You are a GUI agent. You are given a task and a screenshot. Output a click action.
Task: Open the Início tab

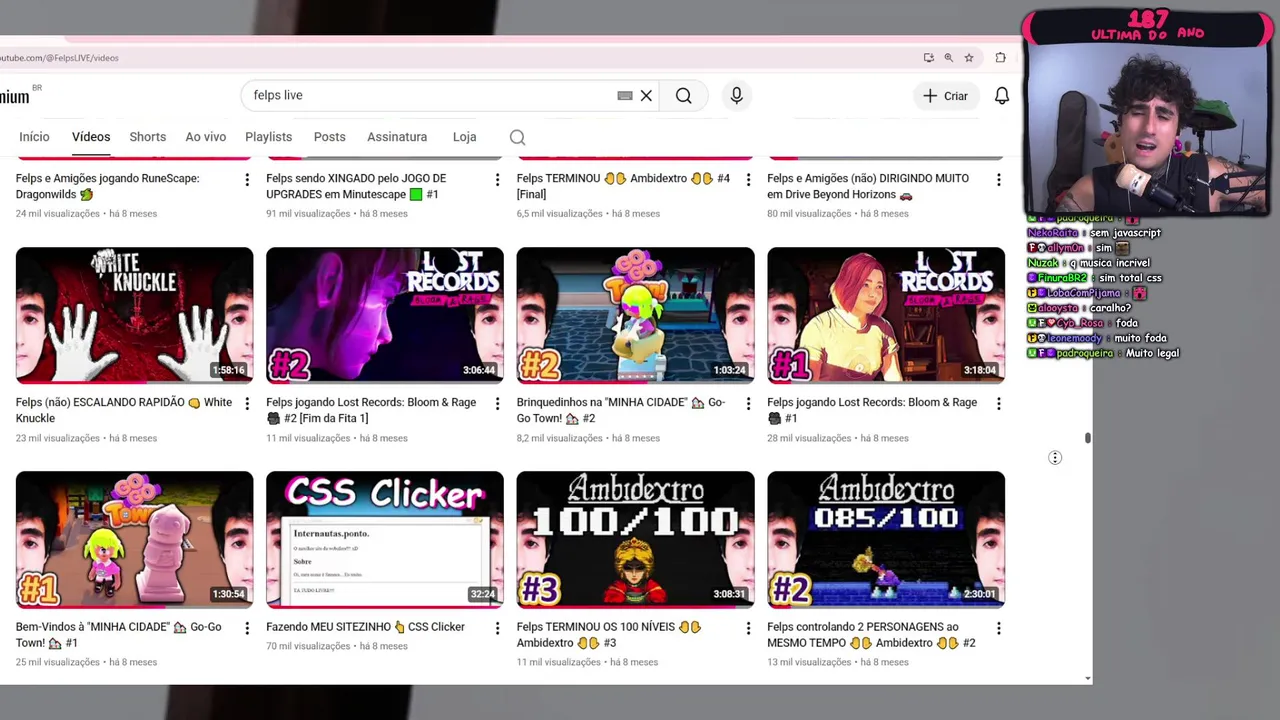tap(34, 137)
